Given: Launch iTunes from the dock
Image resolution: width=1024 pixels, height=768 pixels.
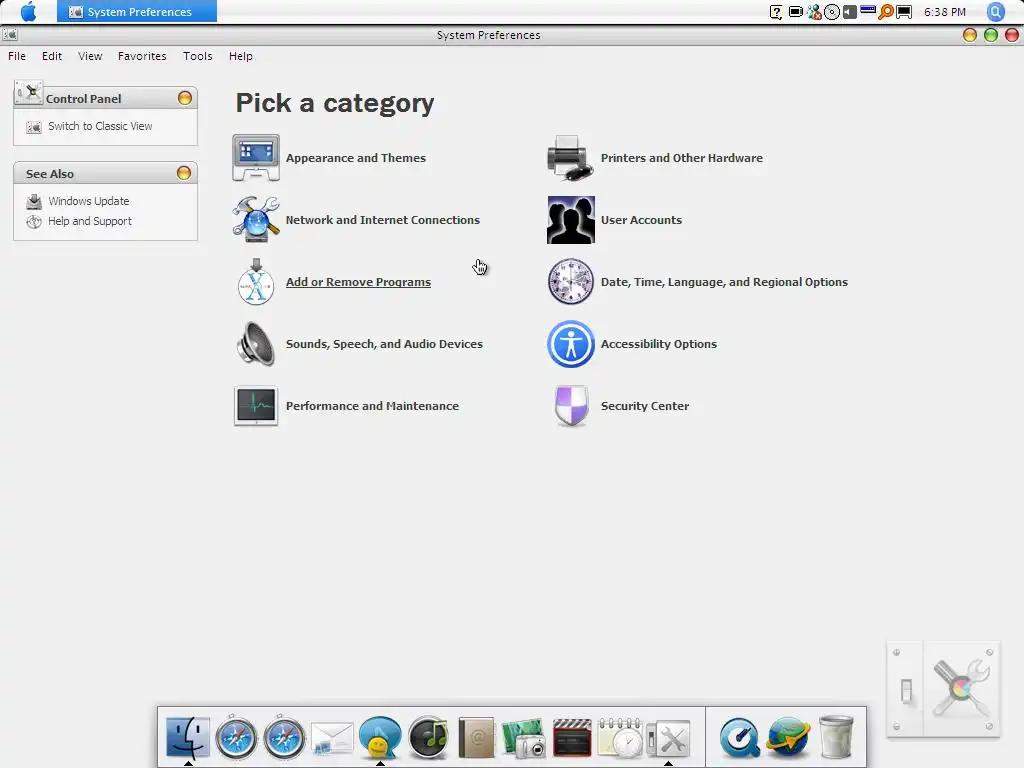Looking at the screenshot, I should coord(428,738).
